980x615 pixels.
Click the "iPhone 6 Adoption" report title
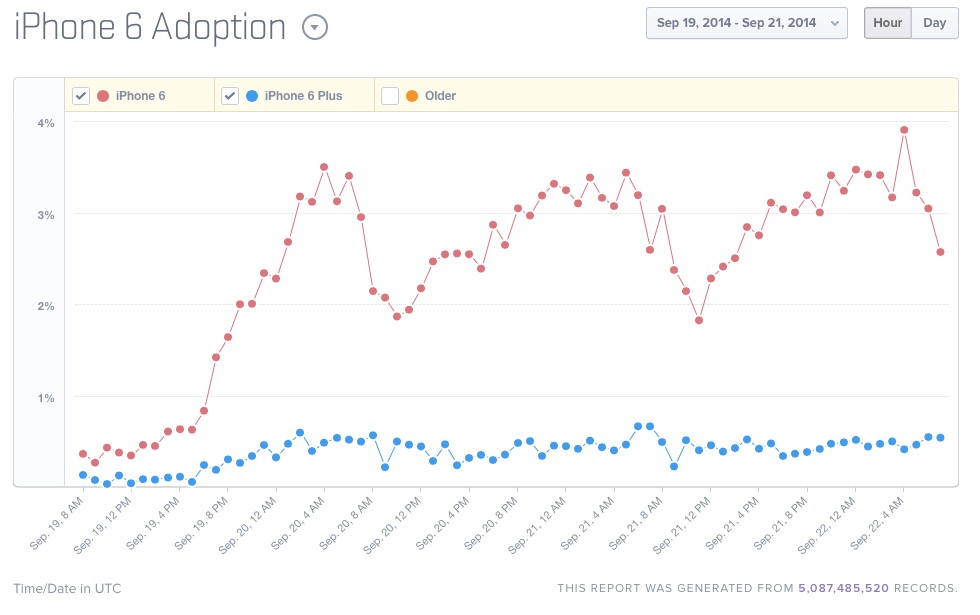pyautogui.click(x=150, y=28)
